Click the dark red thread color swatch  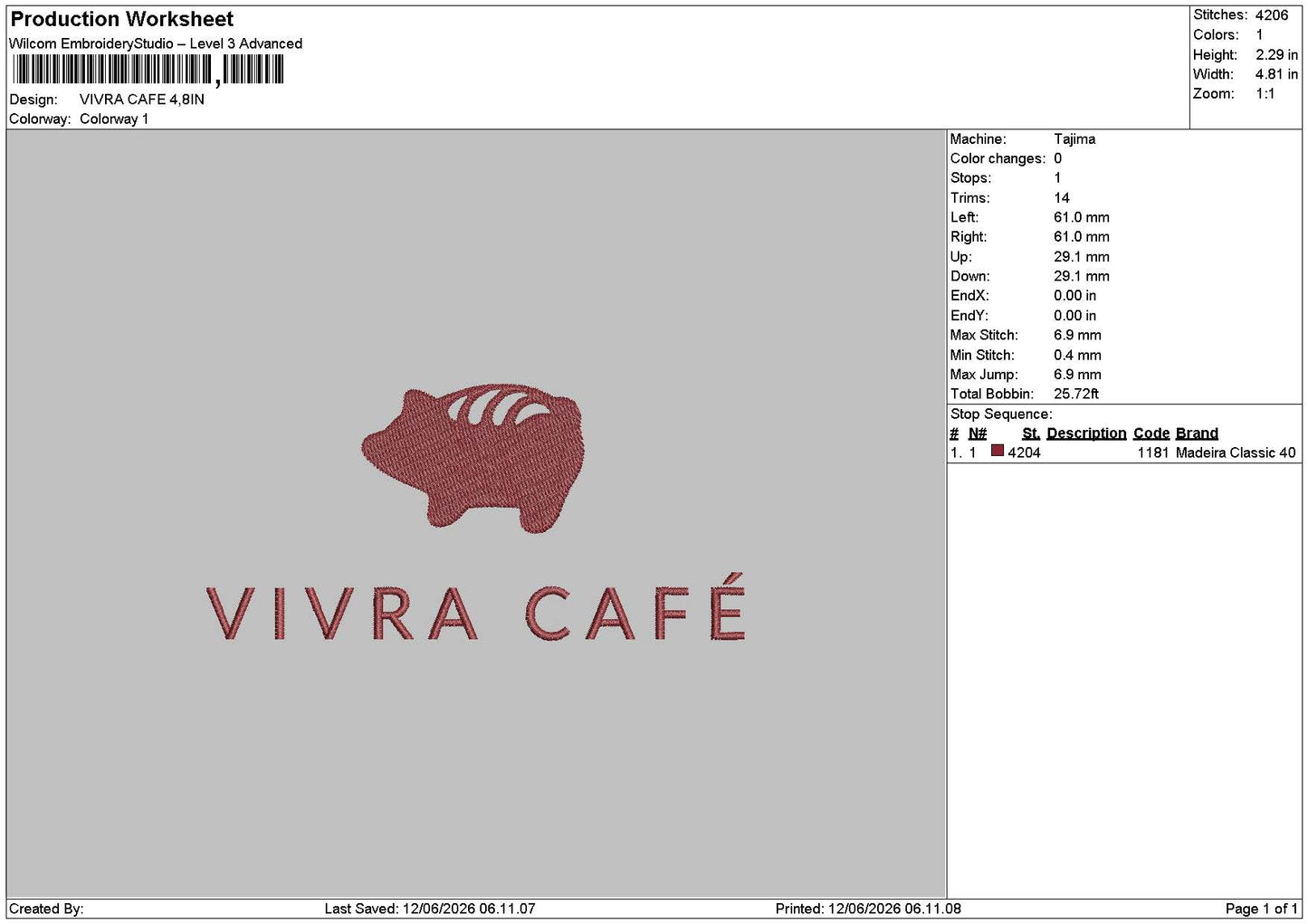pyautogui.click(x=998, y=451)
